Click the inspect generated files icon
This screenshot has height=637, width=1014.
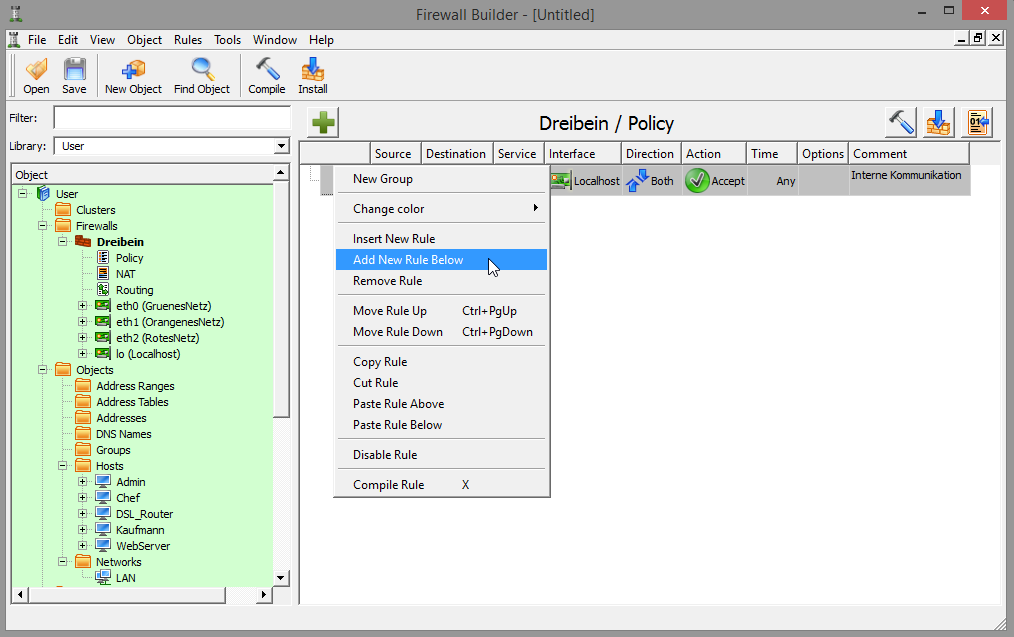pyautogui.click(x=977, y=123)
